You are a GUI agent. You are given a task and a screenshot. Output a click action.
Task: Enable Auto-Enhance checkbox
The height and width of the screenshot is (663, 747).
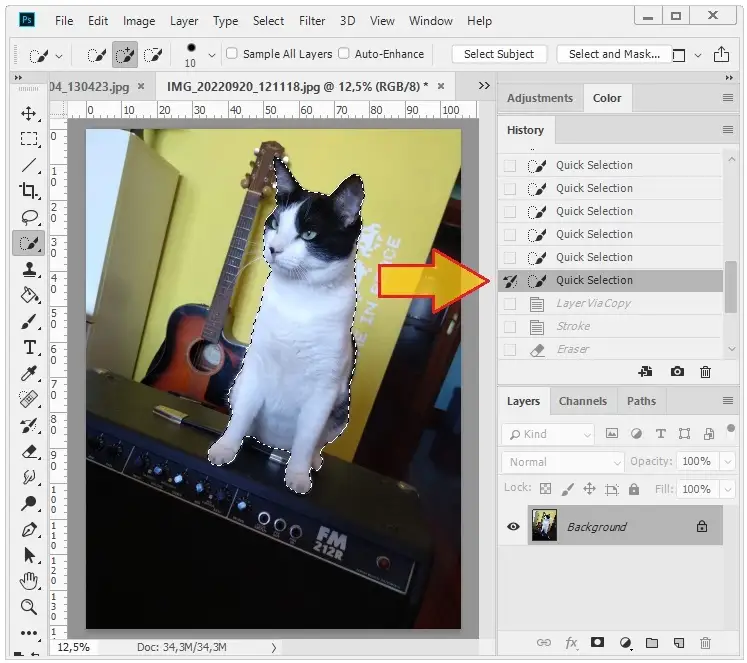[343, 53]
